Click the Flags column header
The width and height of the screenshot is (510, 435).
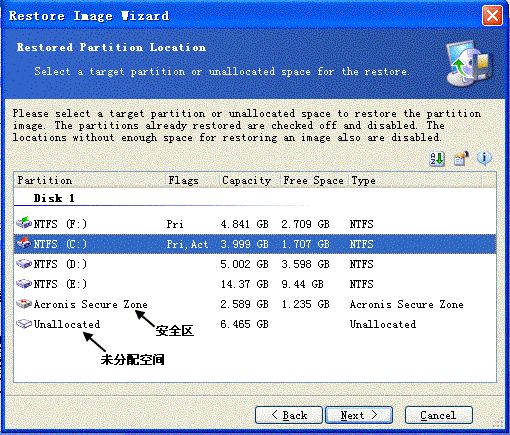pyautogui.click(x=192, y=180)
